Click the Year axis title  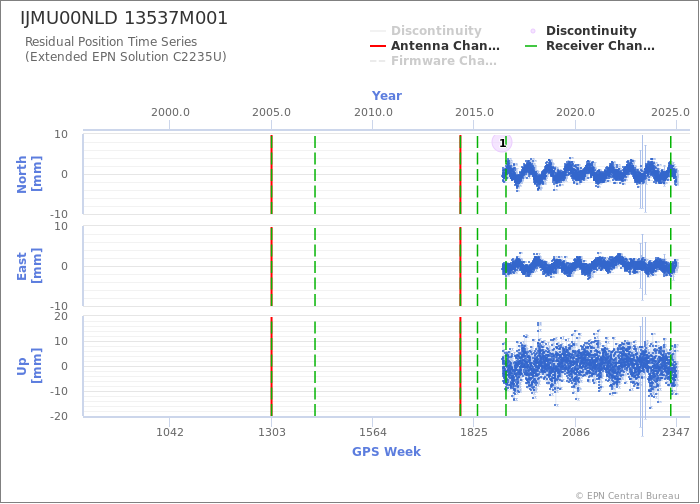[x=387, y=96]
